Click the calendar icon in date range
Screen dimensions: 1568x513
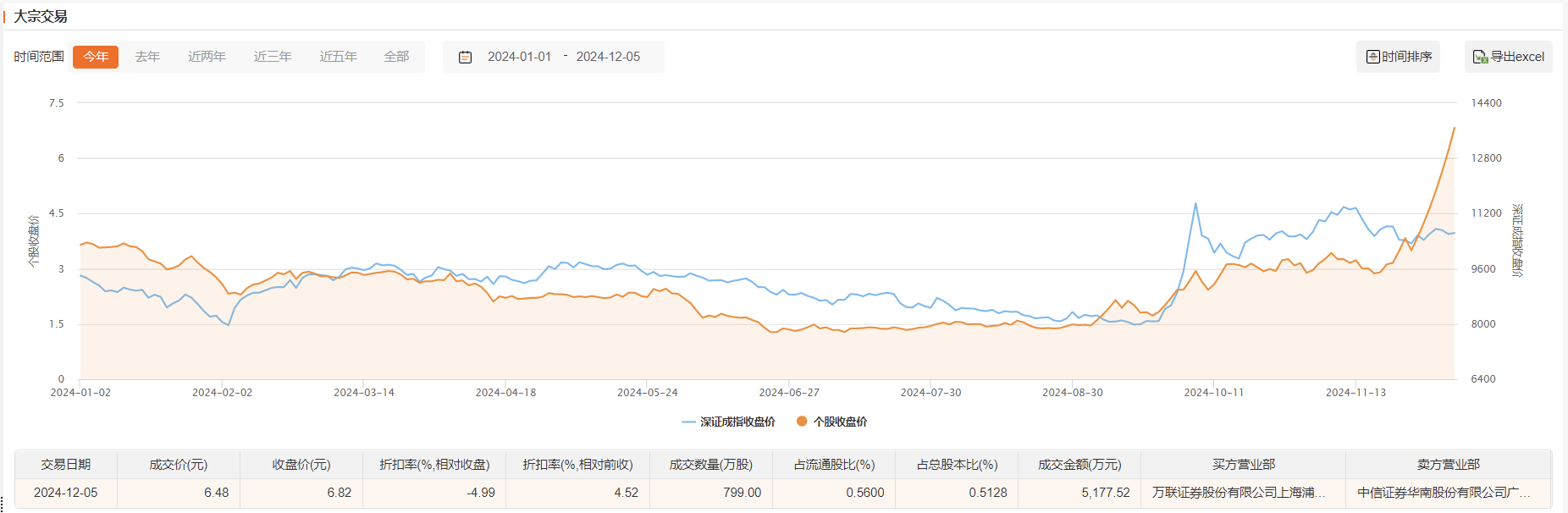click(465, 57)
